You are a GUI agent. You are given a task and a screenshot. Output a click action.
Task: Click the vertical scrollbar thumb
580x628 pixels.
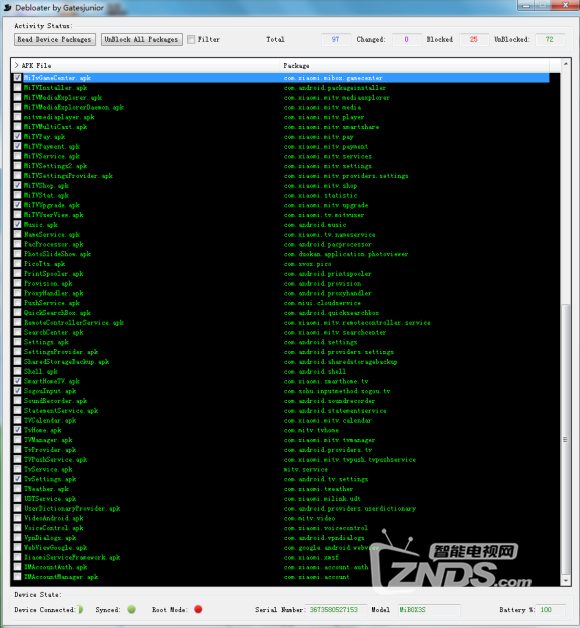tap(566, 439)
